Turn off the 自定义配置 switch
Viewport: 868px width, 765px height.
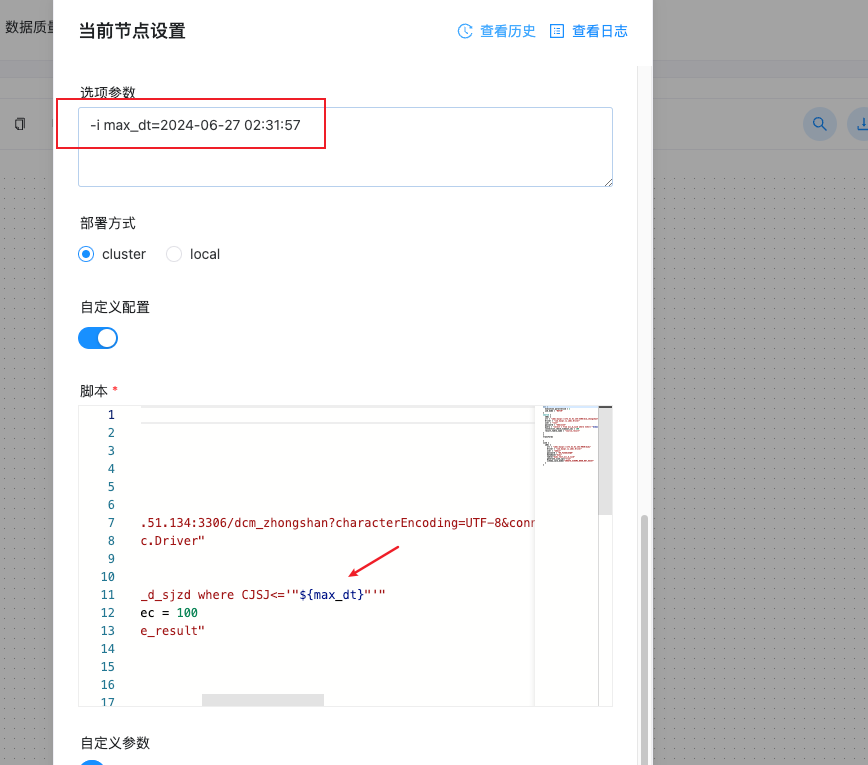98,338
